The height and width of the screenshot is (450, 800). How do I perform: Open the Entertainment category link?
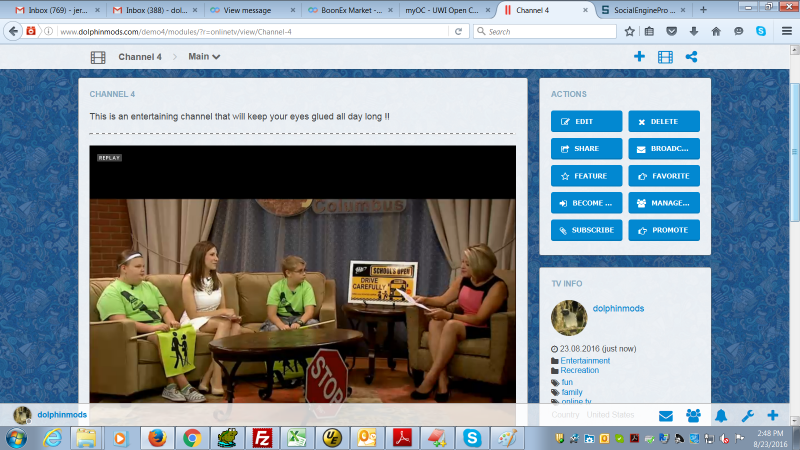click(585, 361)
